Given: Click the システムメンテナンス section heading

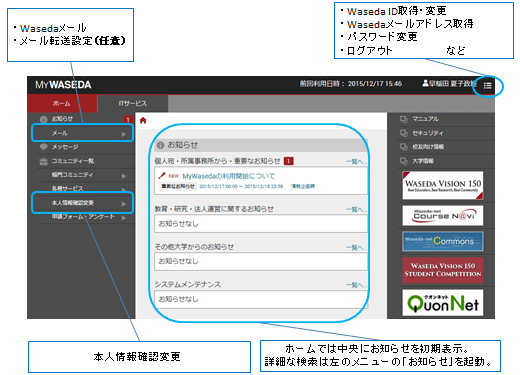Looking at the screenshot, I should tap(187, 284).
